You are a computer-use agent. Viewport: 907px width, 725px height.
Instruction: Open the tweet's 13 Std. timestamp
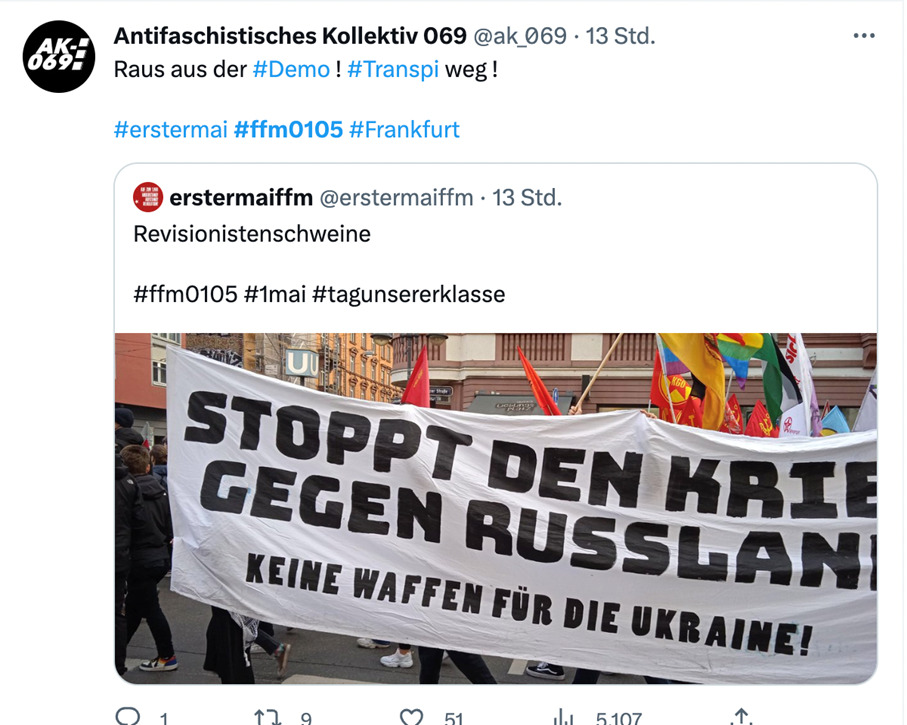tap(620, 36)
